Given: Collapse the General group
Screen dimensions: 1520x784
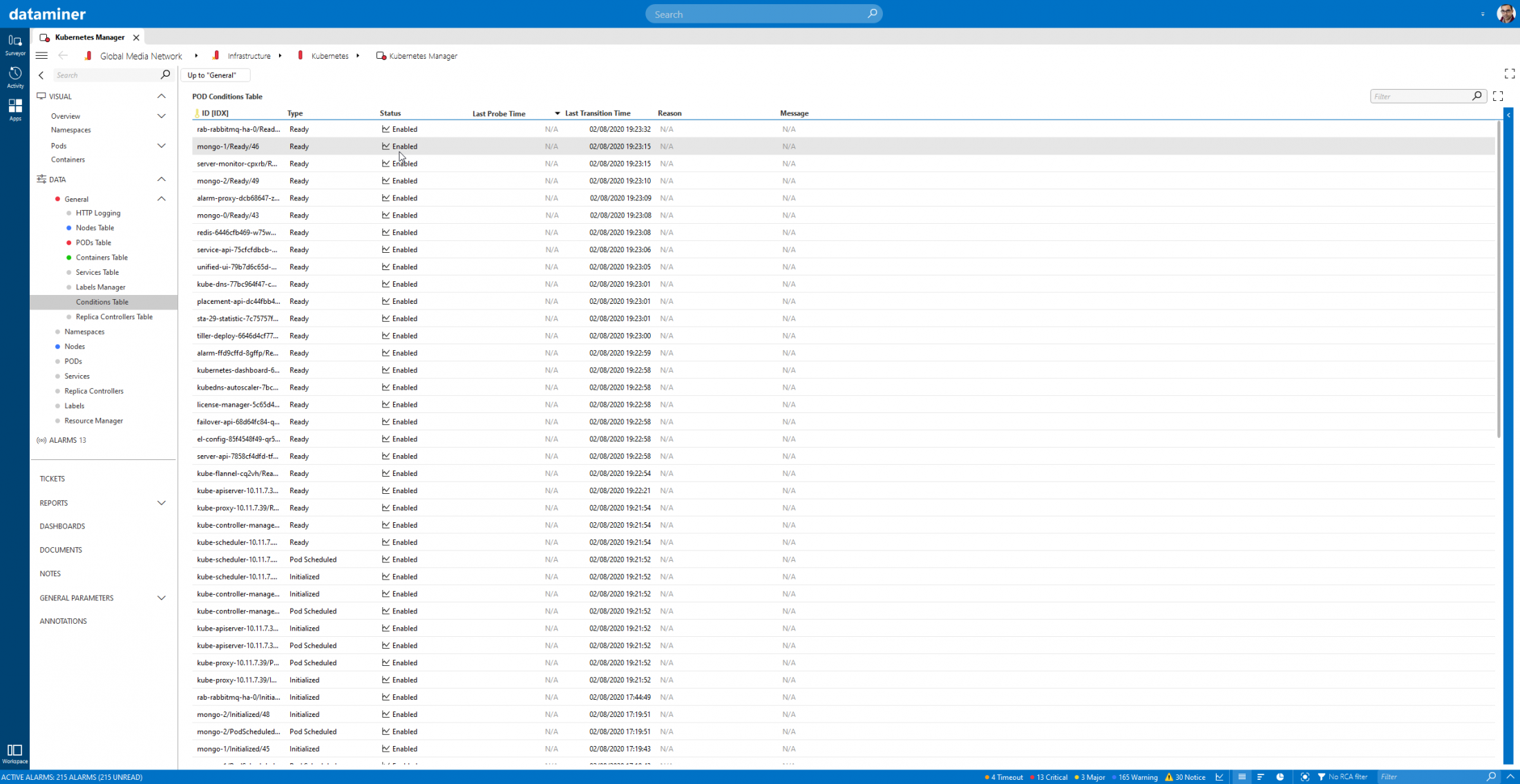Looking at the screenshot, I should (161, 199).
